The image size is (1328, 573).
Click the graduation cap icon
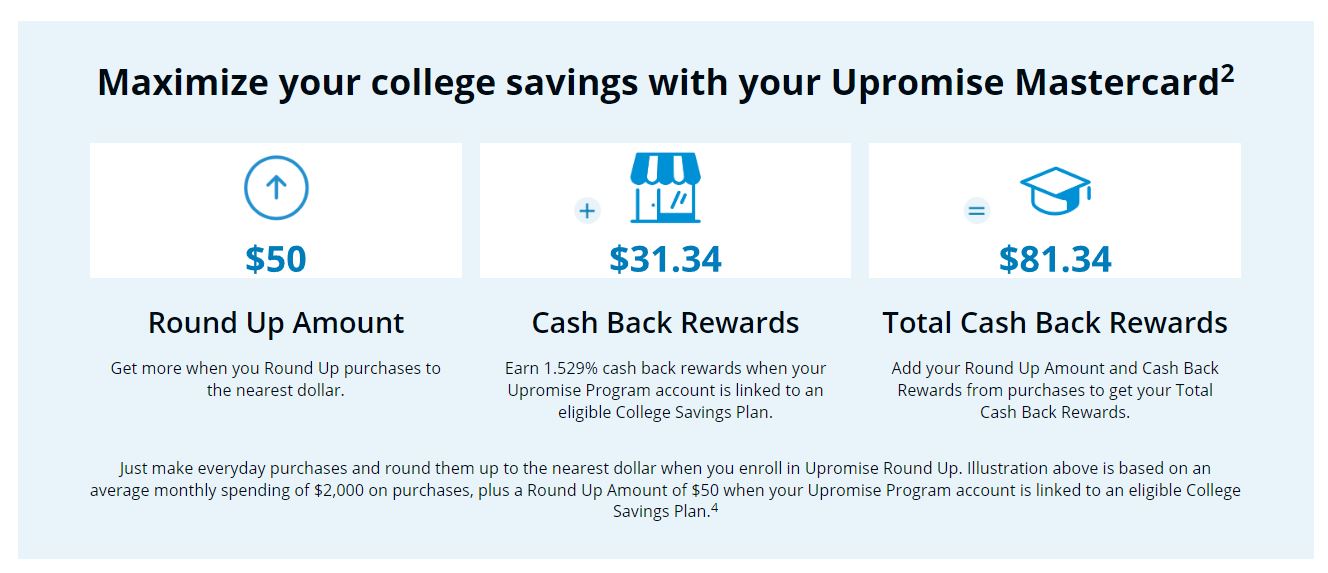pos(1055,192)
